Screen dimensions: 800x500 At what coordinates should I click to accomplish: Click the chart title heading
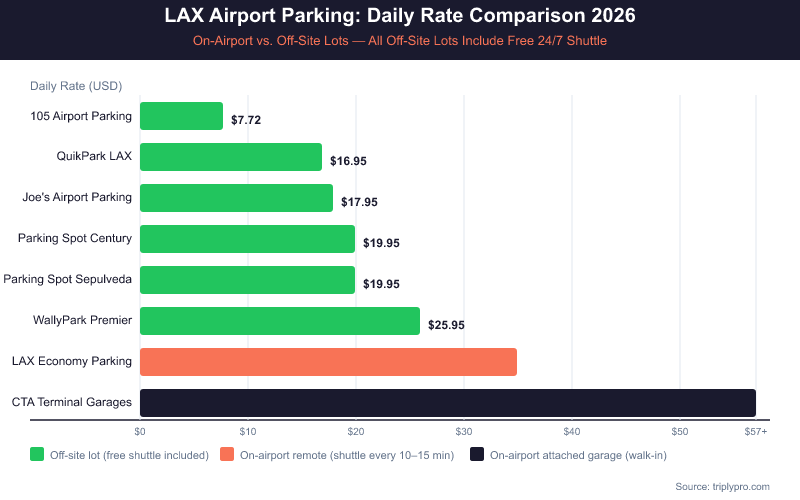tap(400, 17)
